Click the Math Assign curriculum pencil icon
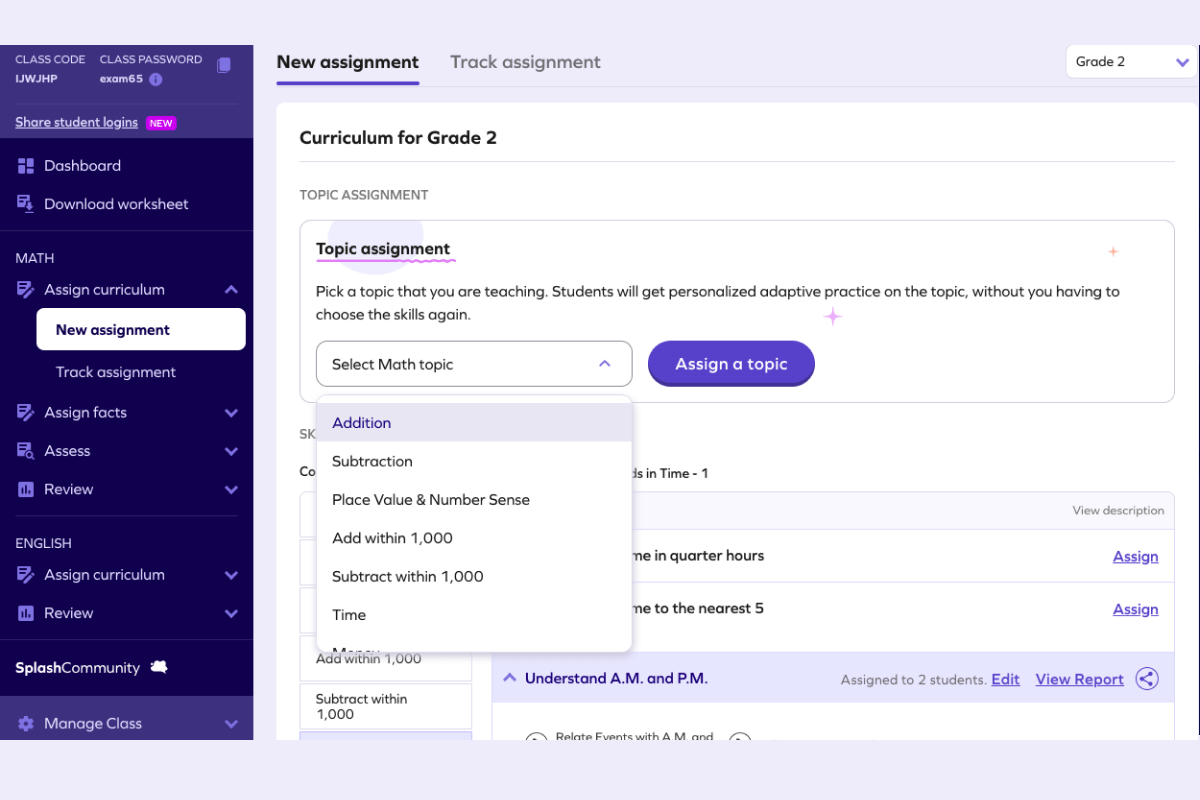 coord(26,290)
